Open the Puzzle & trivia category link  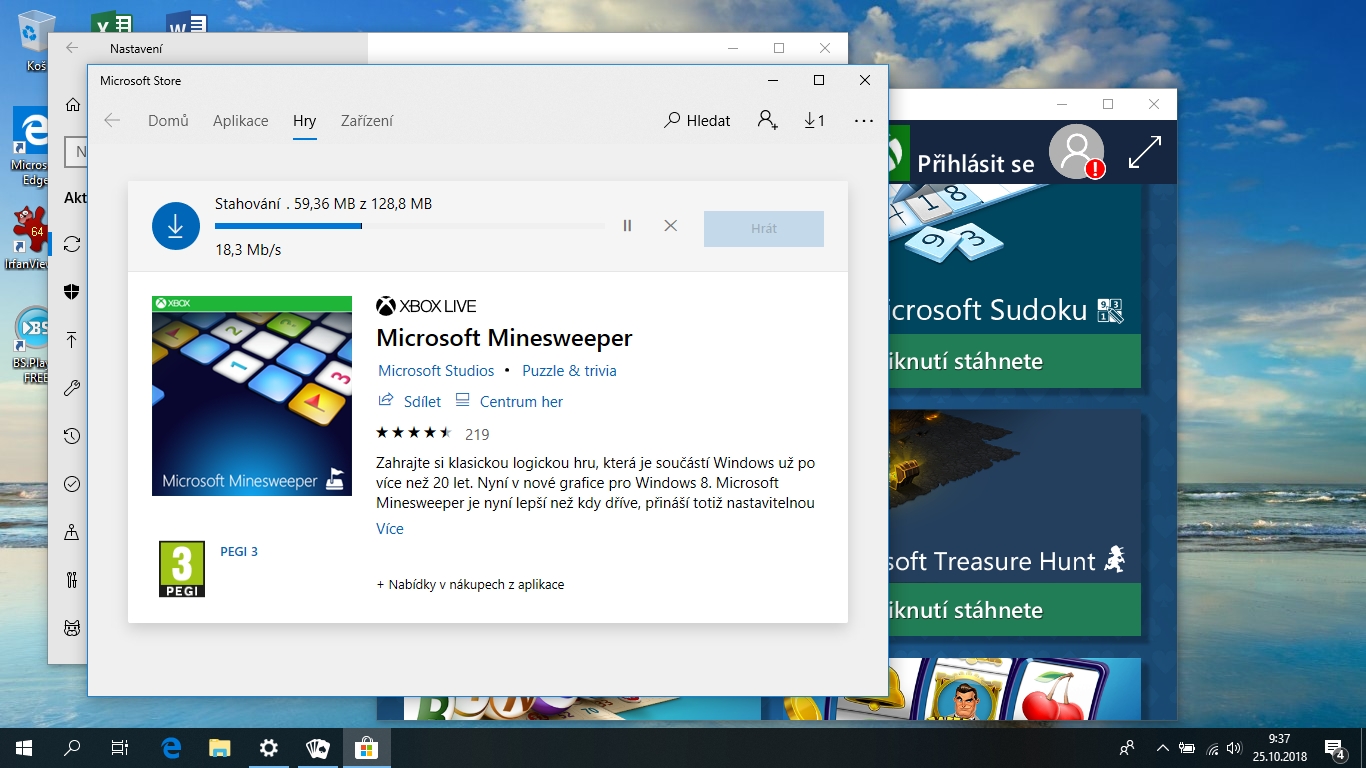(569, 370)
